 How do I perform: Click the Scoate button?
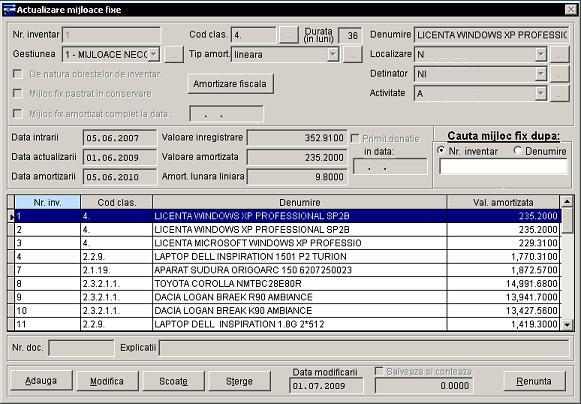(173, 381)
